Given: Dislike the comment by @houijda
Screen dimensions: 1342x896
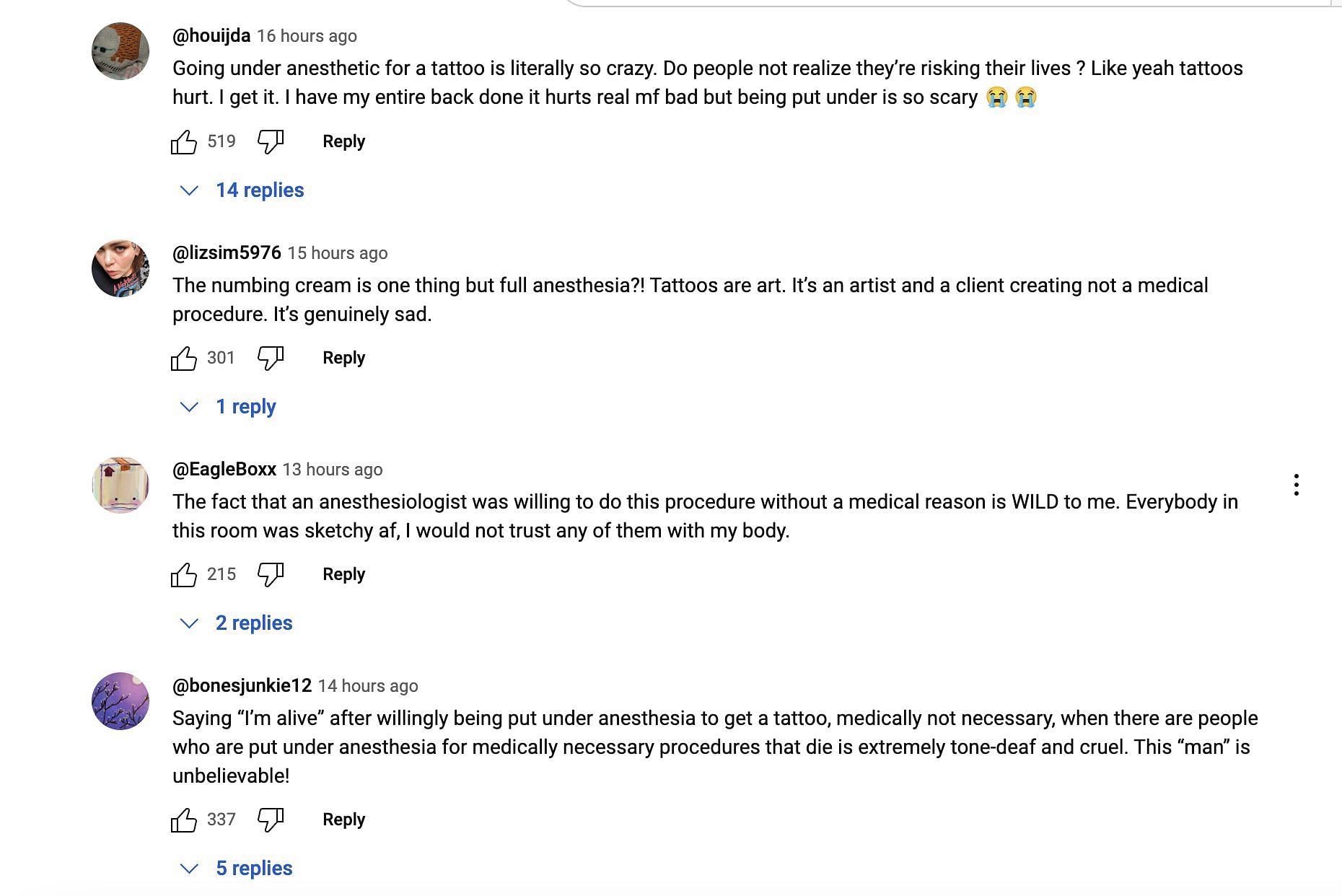Looking at the screenshot, I should pos(271,141).
